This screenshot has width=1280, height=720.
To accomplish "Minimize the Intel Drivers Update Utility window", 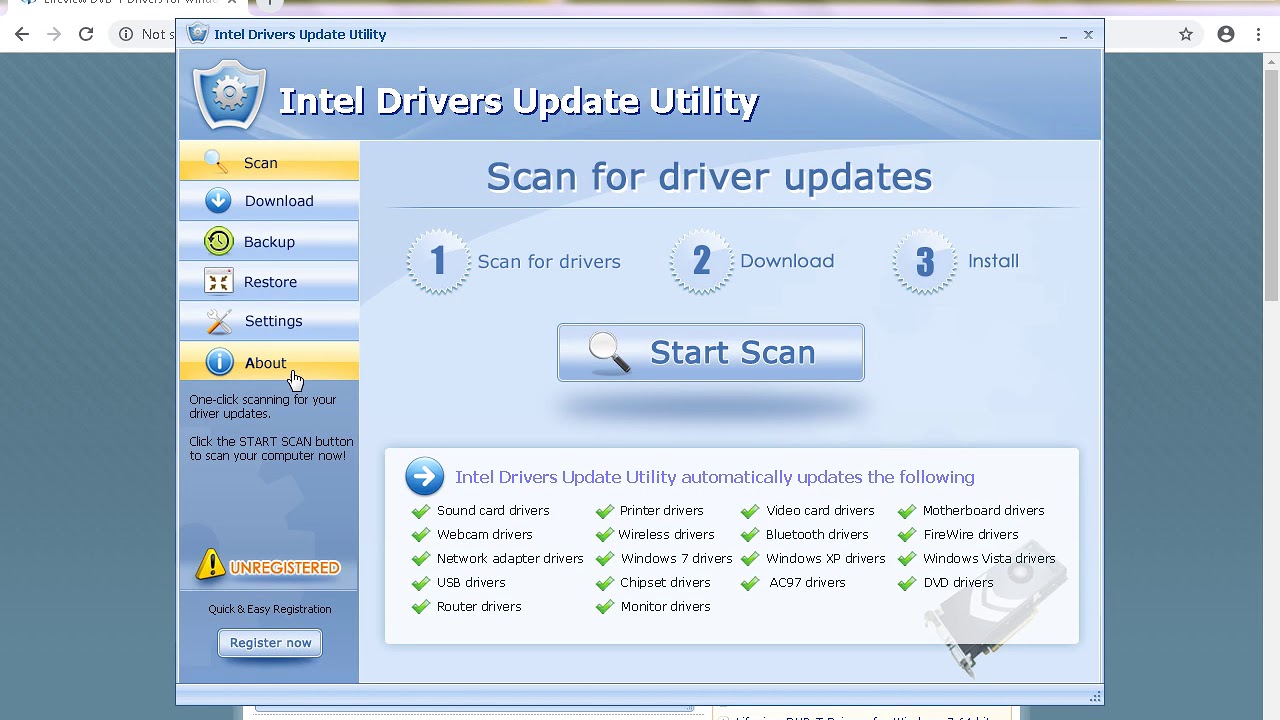I will pos(1063,35).
